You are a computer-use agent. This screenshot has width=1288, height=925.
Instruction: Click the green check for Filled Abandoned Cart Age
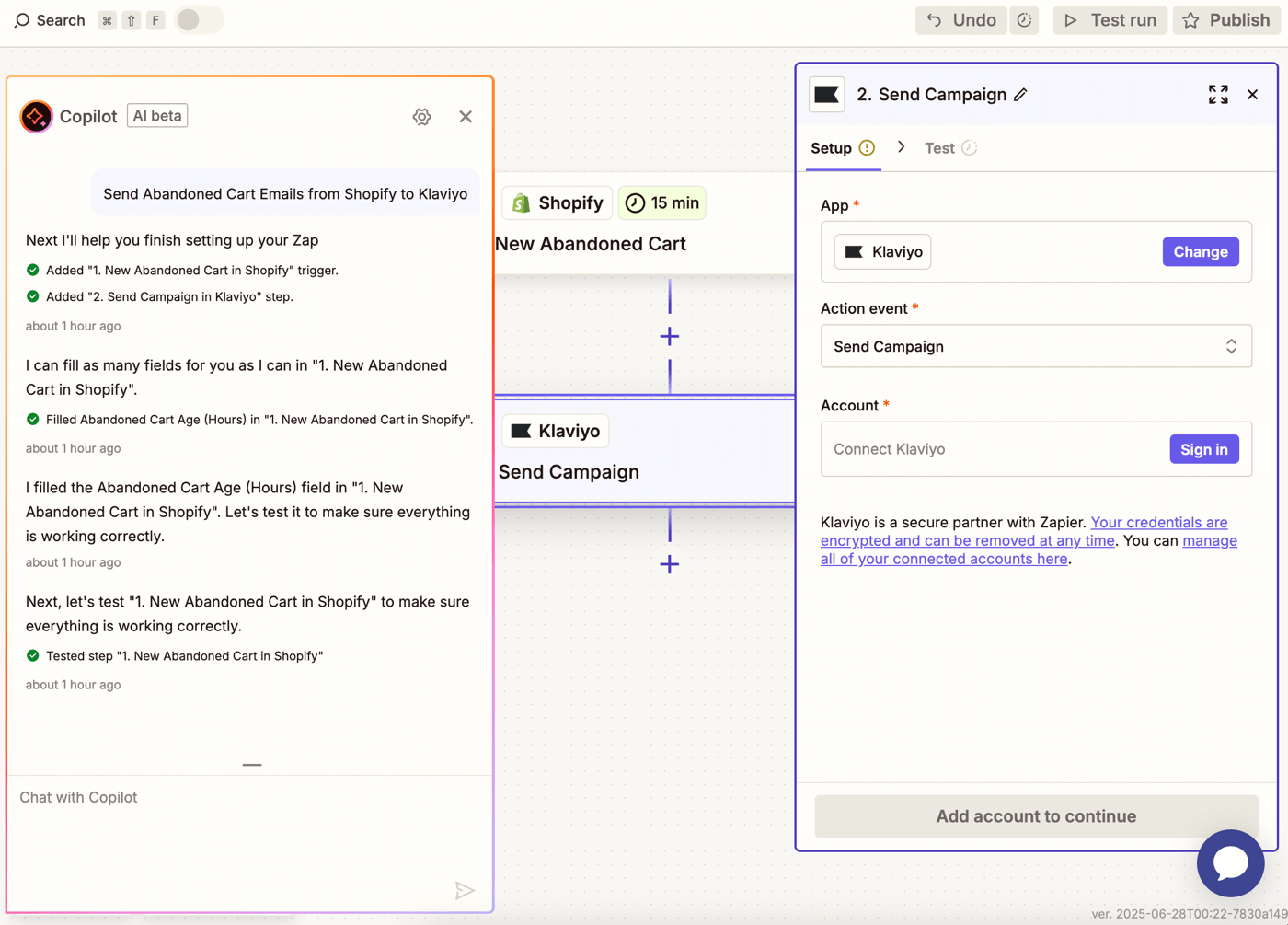33,420
